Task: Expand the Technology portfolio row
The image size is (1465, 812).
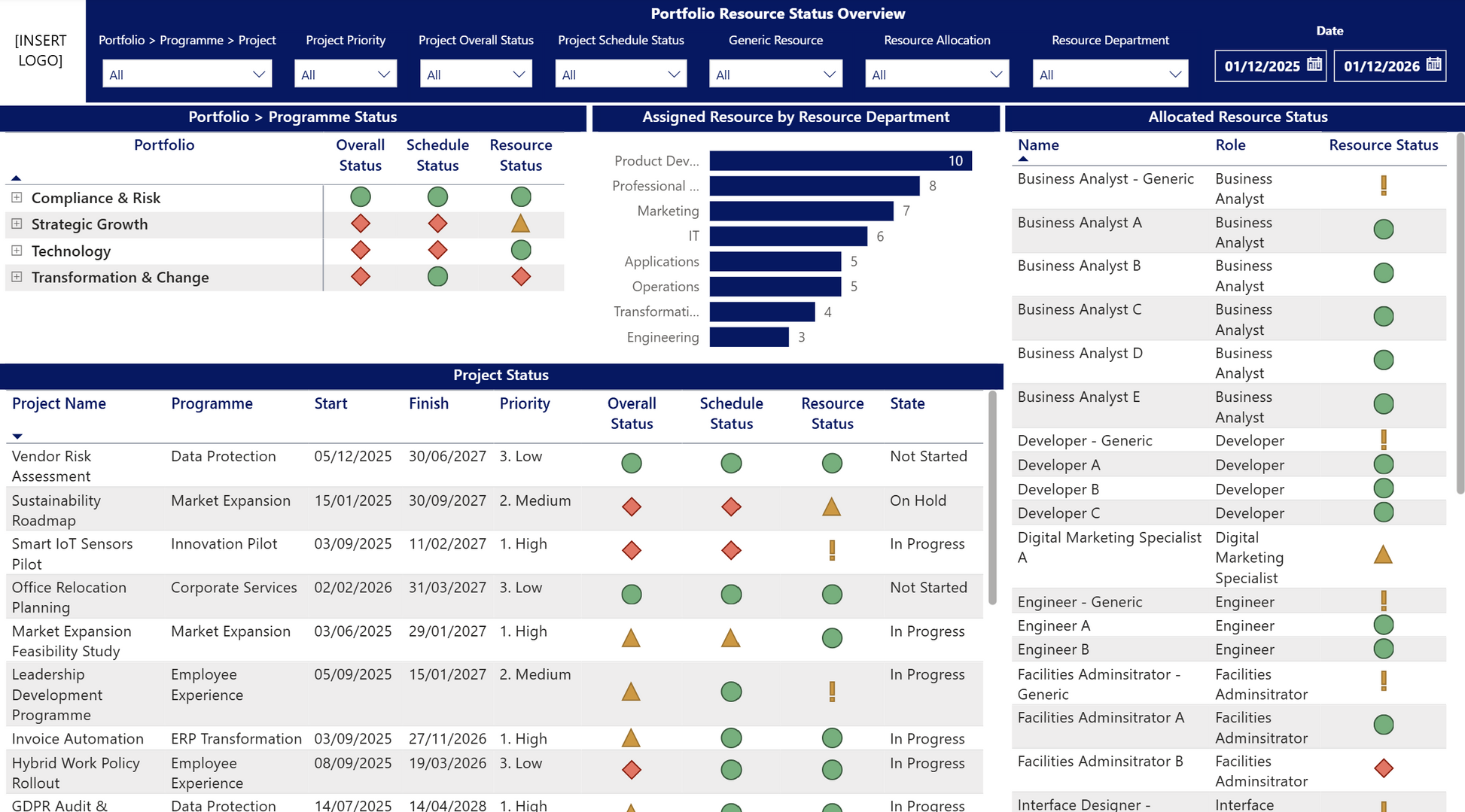Action: pyautogui.click(x=17, y=251)
